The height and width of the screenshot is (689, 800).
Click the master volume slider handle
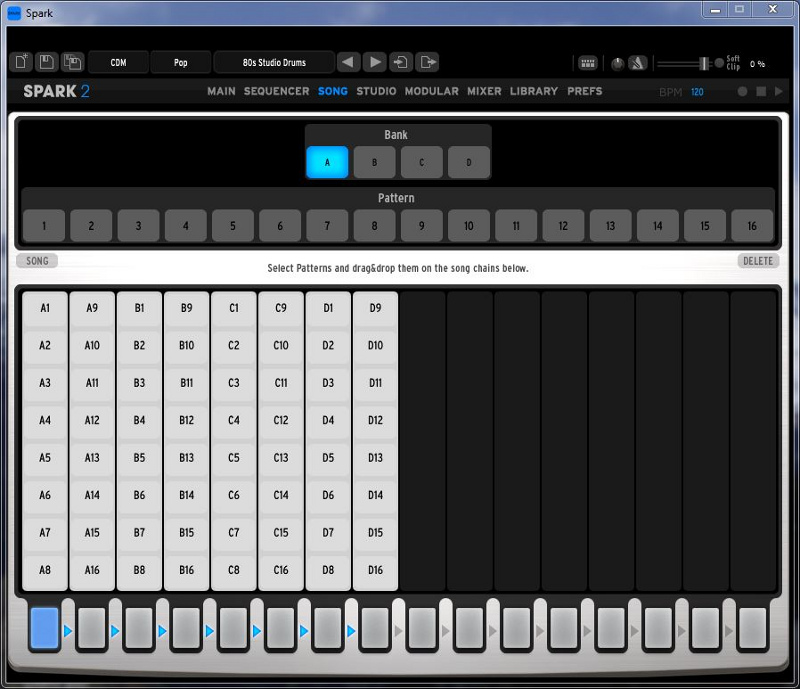point(704,63)
